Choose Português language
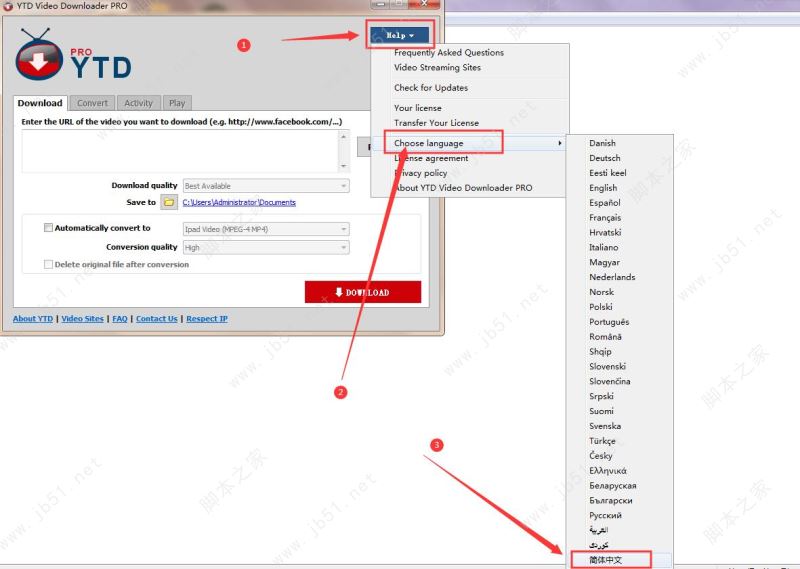The width and height of the screenshot is (800, 569). point(619,321)
